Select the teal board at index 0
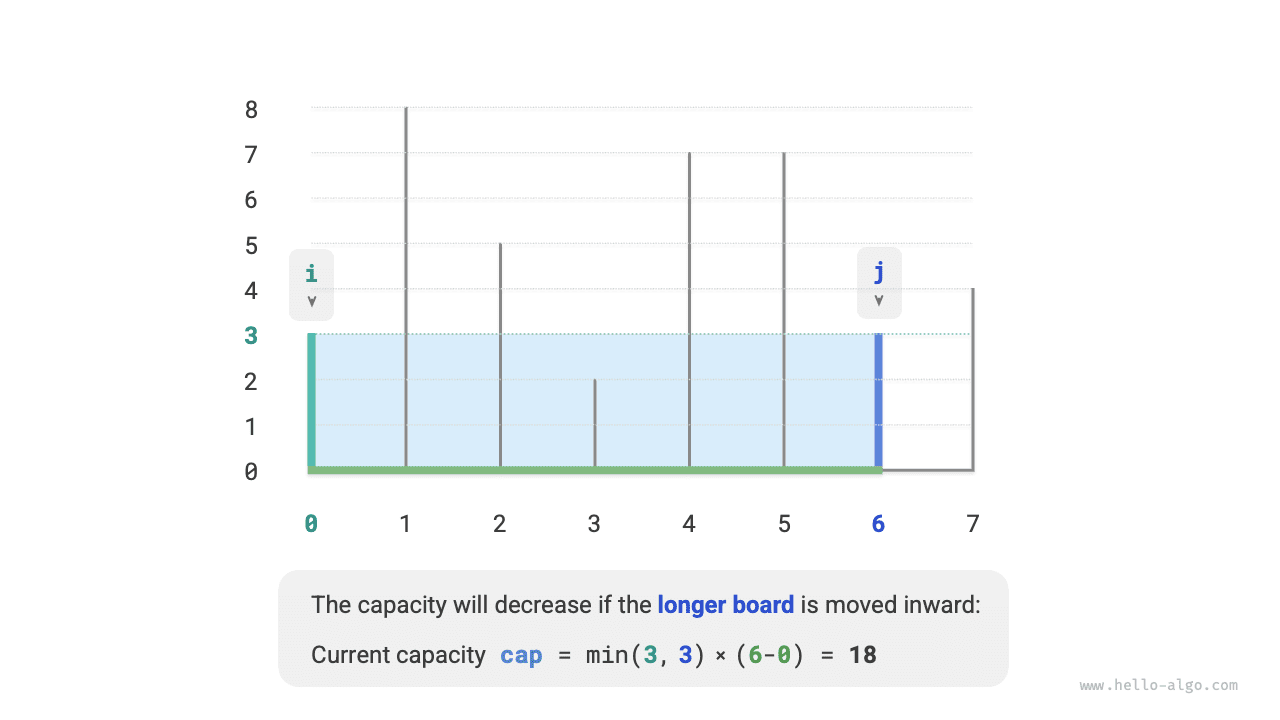The height and width of the screenshot is (720, 1280). (312, 400)
